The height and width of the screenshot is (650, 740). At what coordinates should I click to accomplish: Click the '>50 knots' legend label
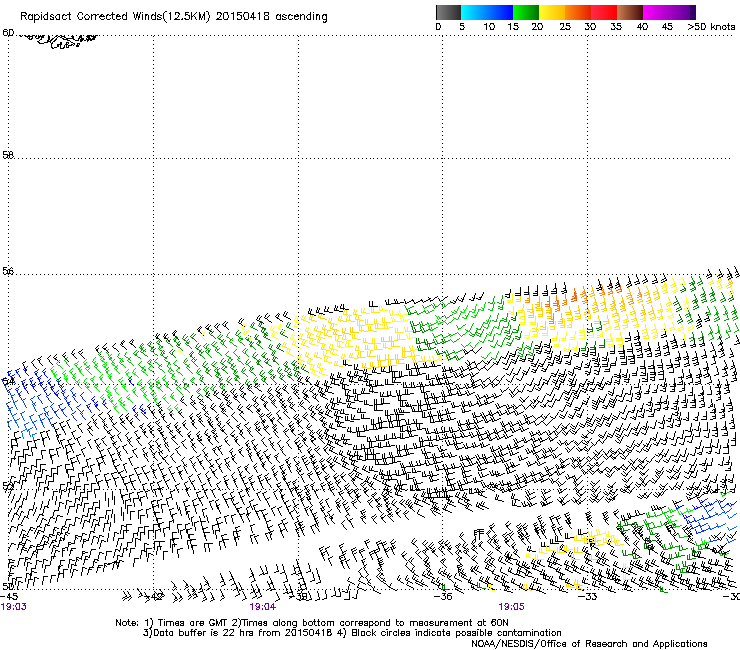pos(711,27)
